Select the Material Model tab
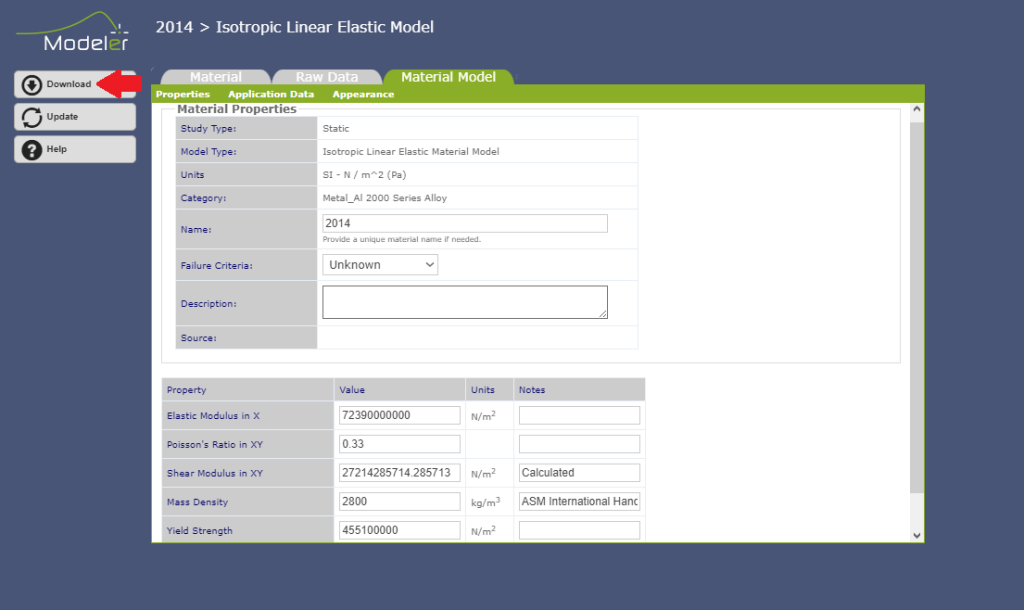This screenshot has height=610, width=1024. (448, 77)
